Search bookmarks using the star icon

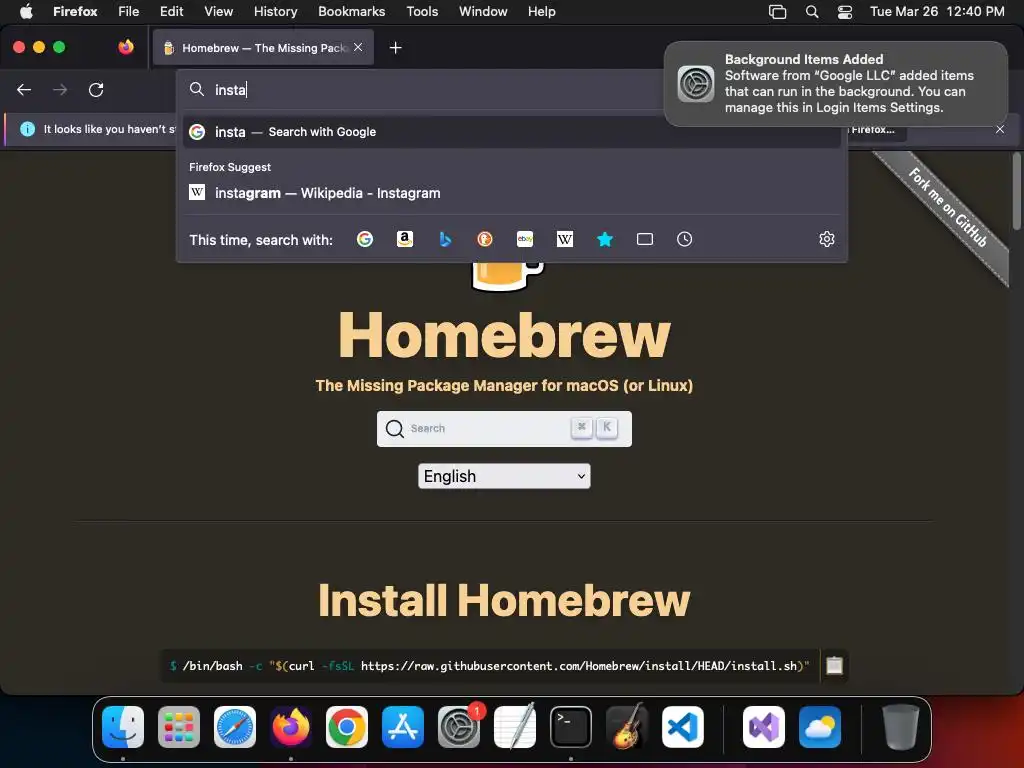tap(605, 239)
